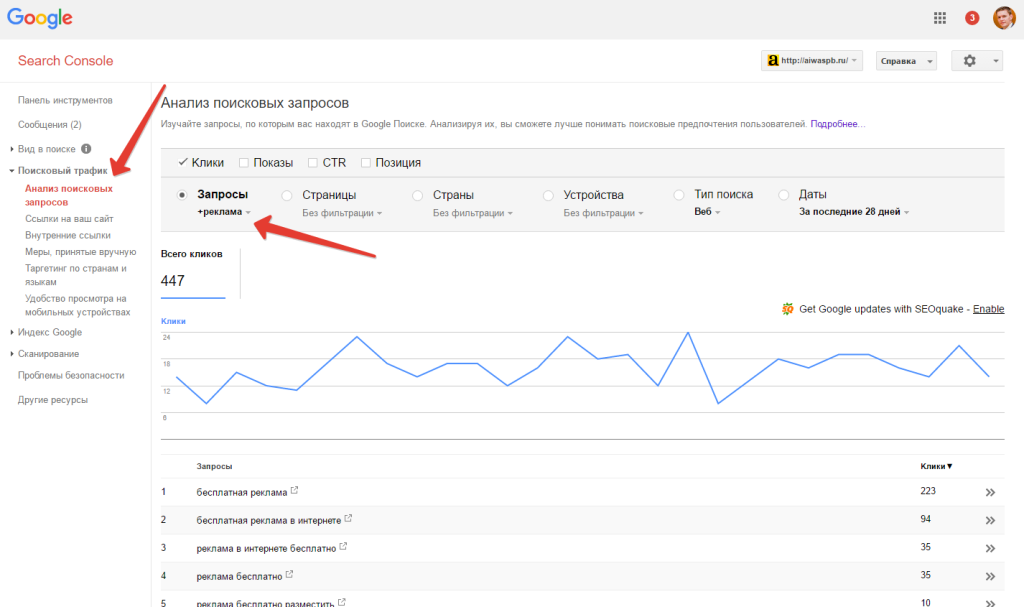Click the Запросы column header
Screen dimensions: 1024x607
click(214, 467)
